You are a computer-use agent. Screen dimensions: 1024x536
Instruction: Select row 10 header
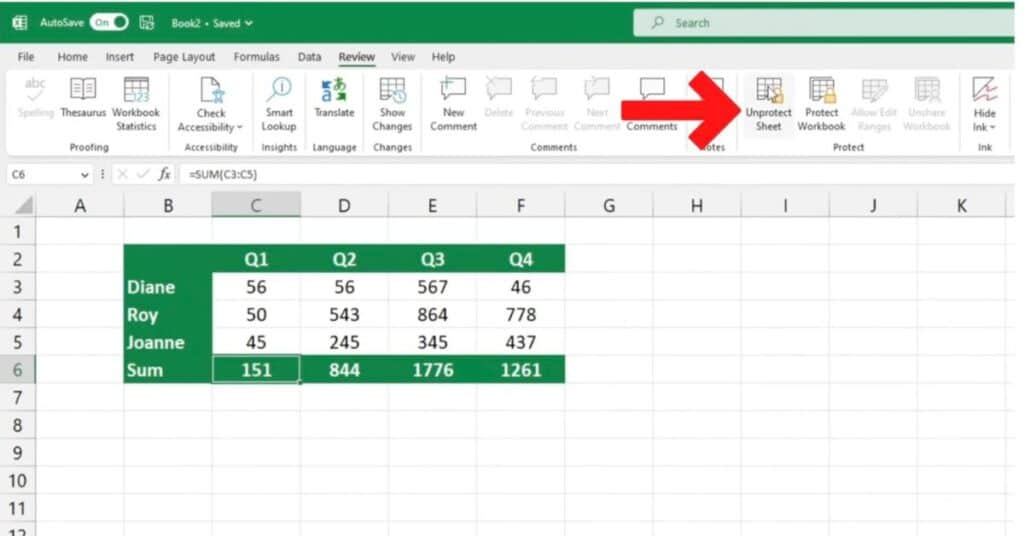pos(18,481)
